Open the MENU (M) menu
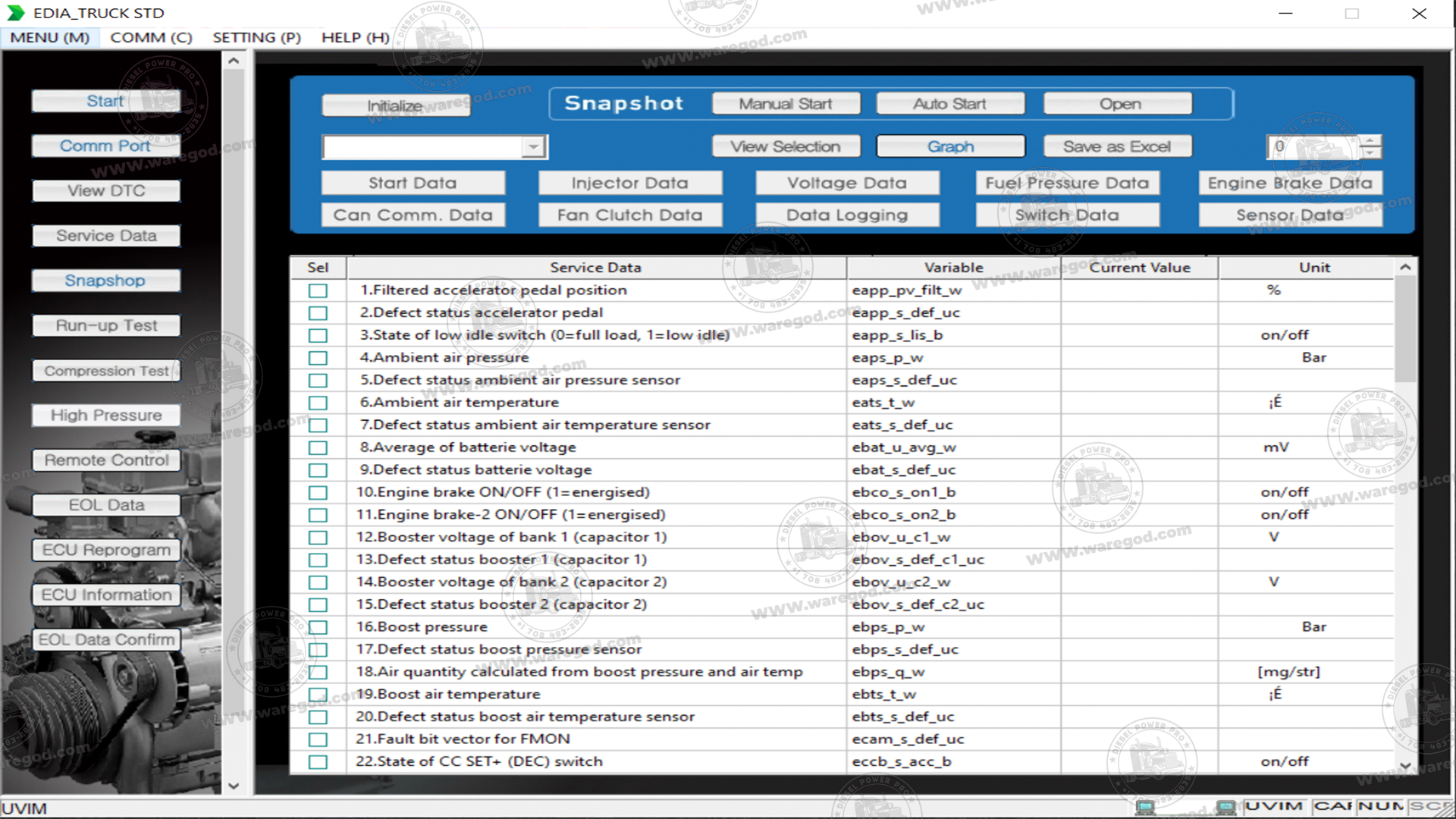This screenshot has width=1456, height=819. (x=50, y=37)
